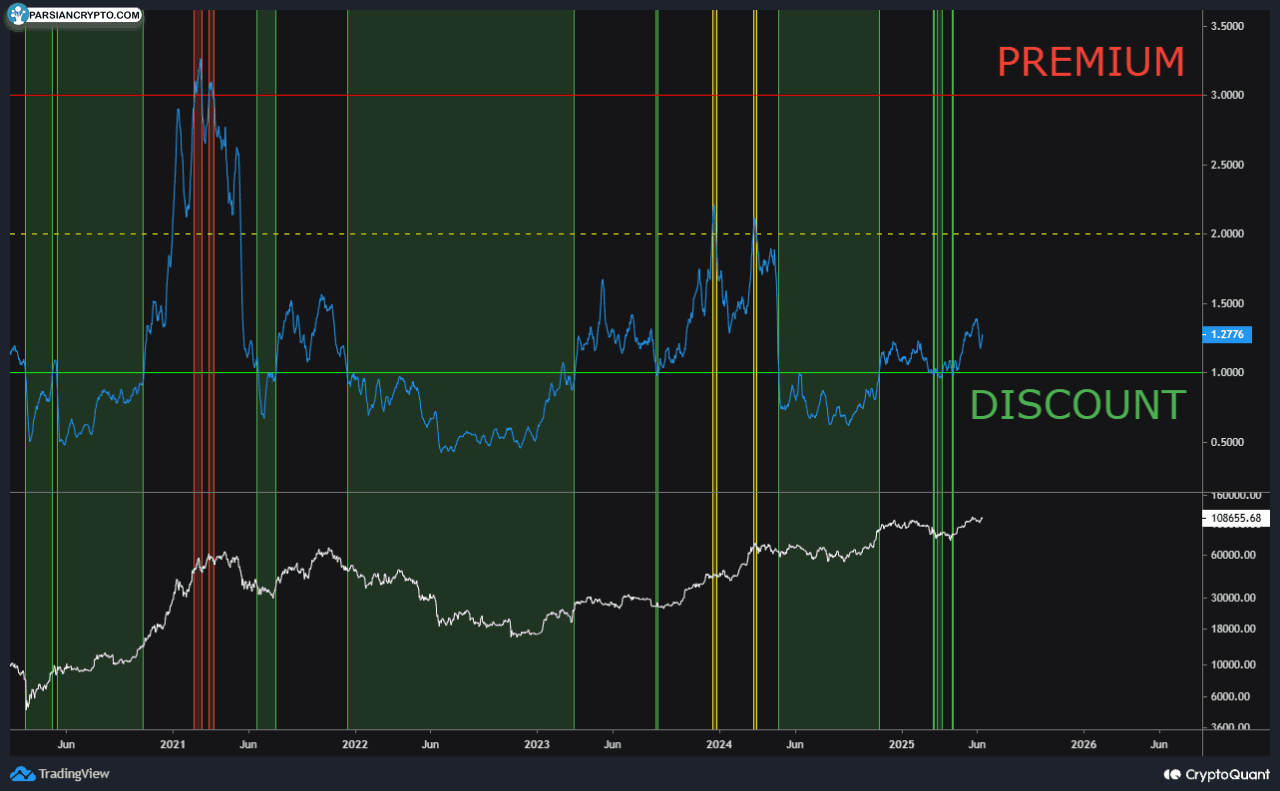Click the 2.5000 axis value

coord(1227,165)
